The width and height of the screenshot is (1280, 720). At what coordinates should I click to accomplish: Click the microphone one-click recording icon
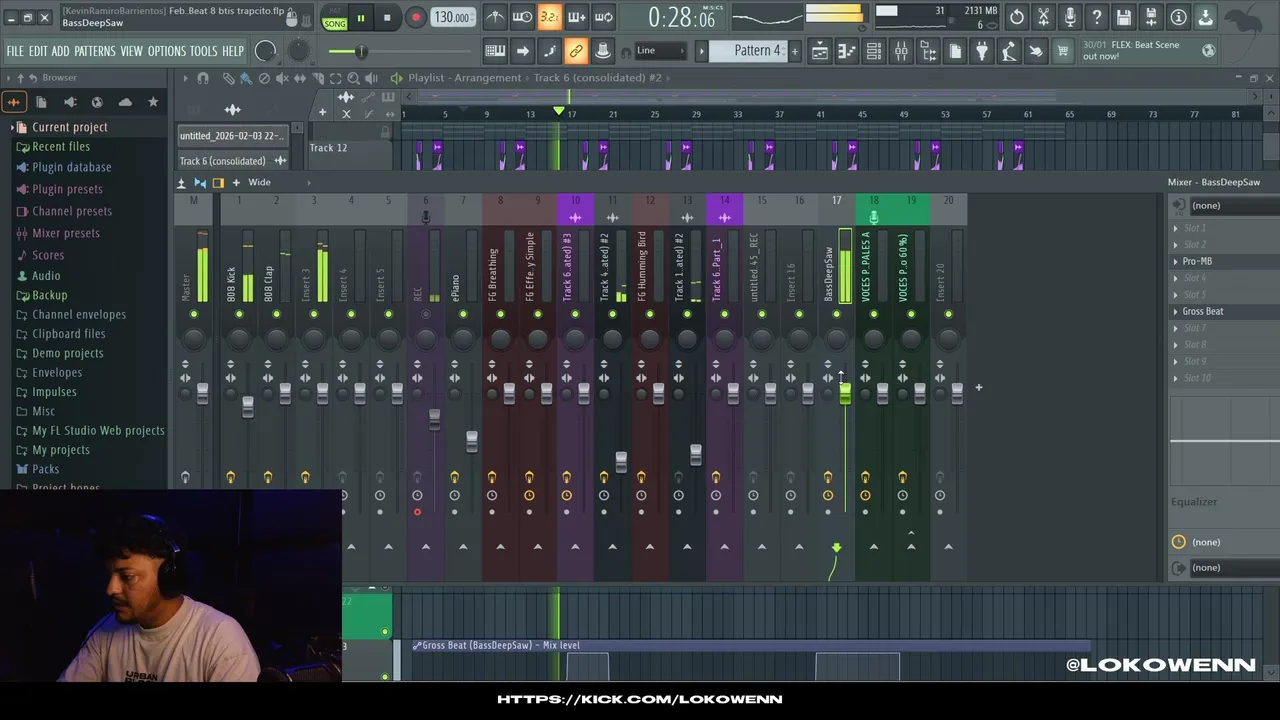pos(1070,17)
